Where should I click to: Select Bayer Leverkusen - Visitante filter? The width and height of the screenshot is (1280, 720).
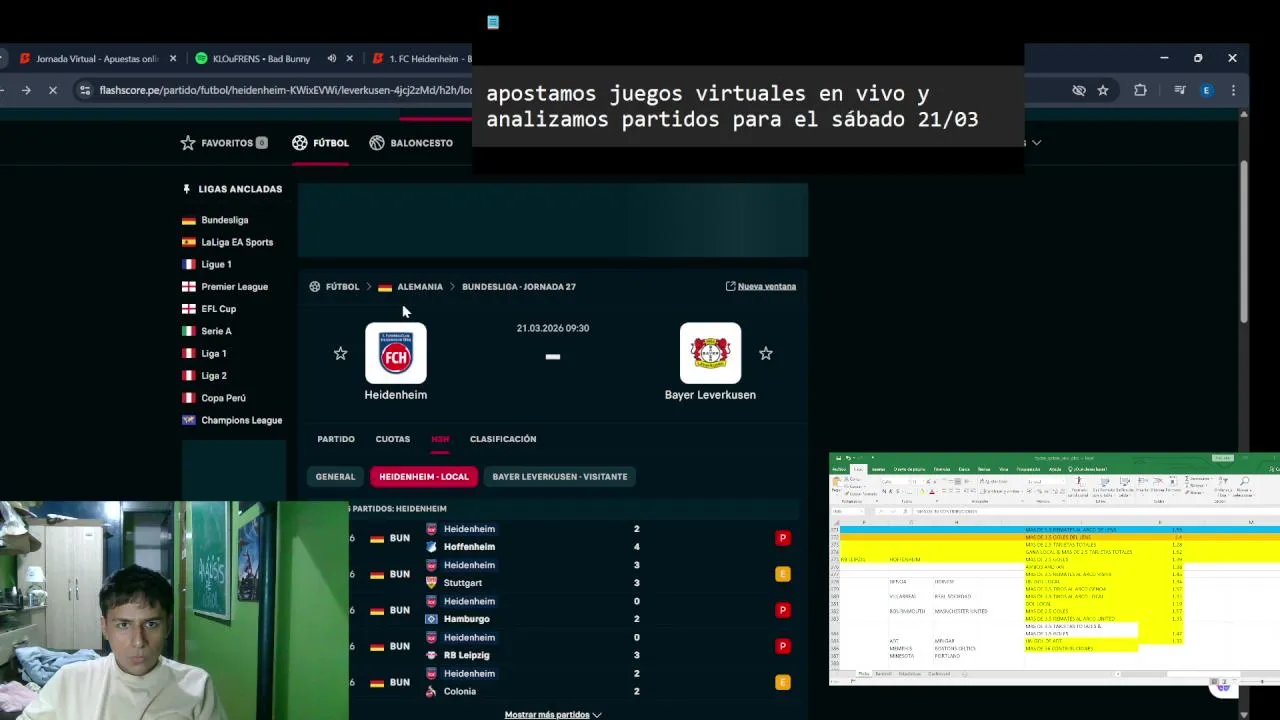tap(560, 477)
